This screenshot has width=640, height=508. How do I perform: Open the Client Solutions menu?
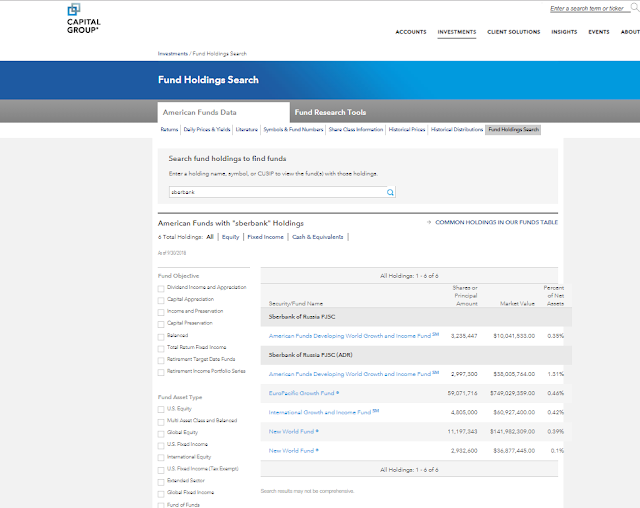point(513,32)
